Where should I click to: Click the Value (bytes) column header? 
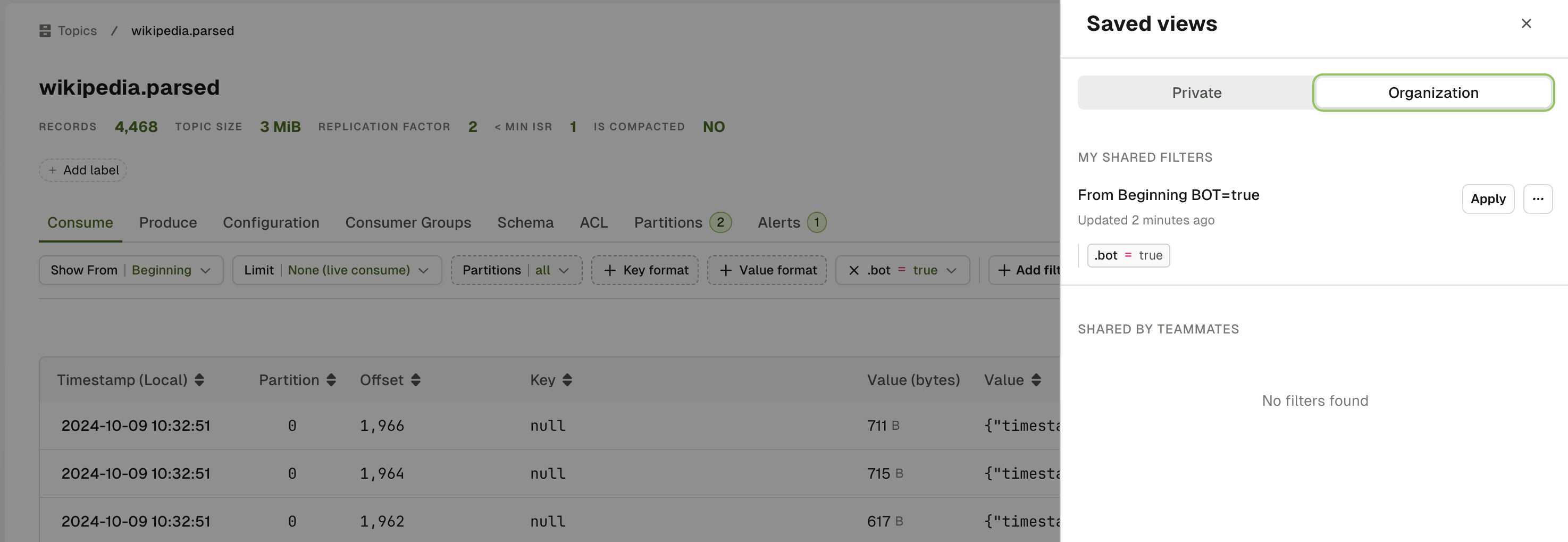pyautogui.click(x=913, y=380)
